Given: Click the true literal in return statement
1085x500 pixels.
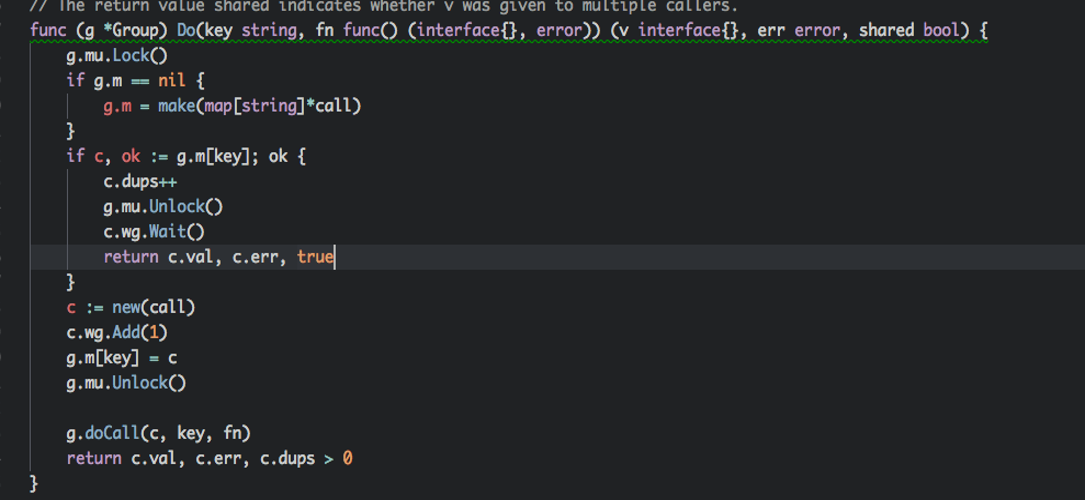Looking at the screenshot, I should coord(314,257).
